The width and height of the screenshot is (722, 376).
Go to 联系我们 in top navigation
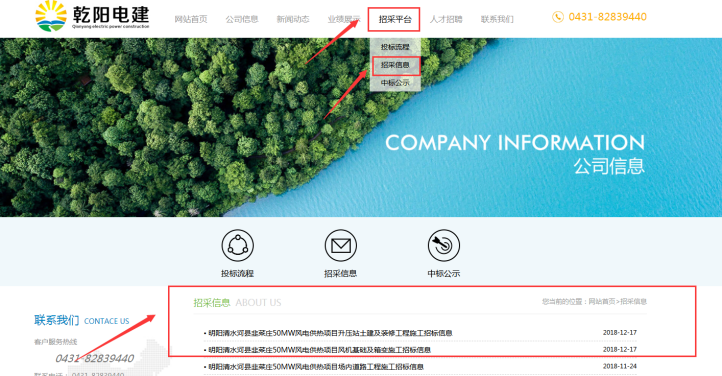click(497, 19)
